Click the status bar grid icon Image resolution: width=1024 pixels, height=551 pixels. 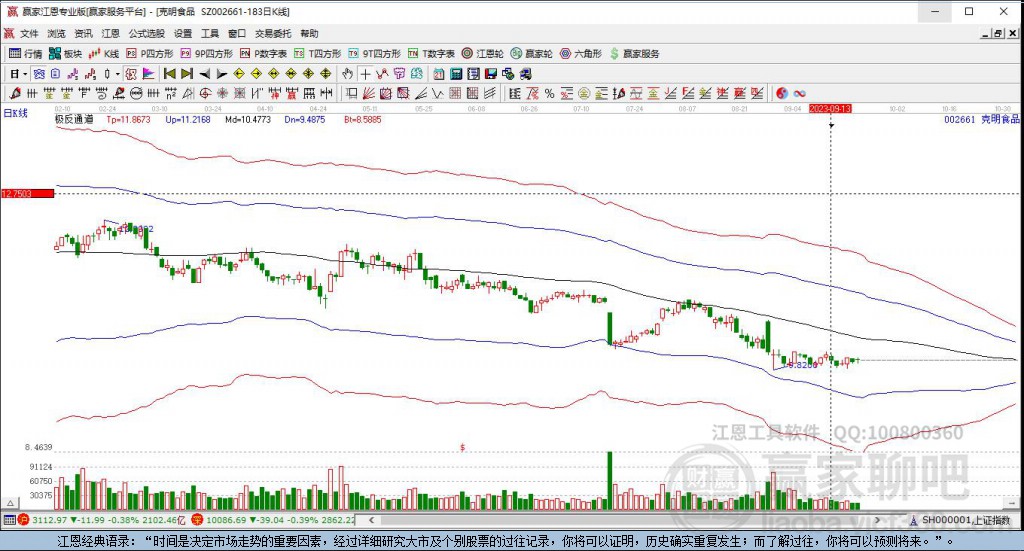9,520
